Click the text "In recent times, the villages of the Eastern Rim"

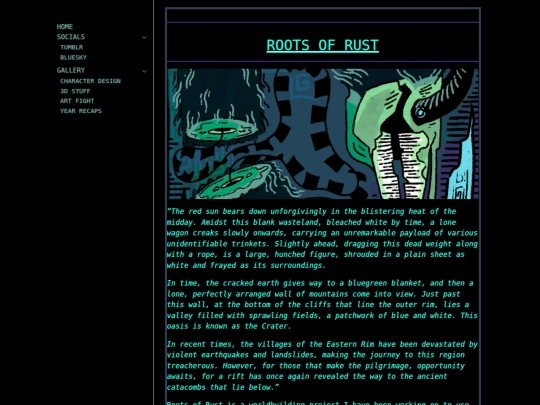pos(271,344)
